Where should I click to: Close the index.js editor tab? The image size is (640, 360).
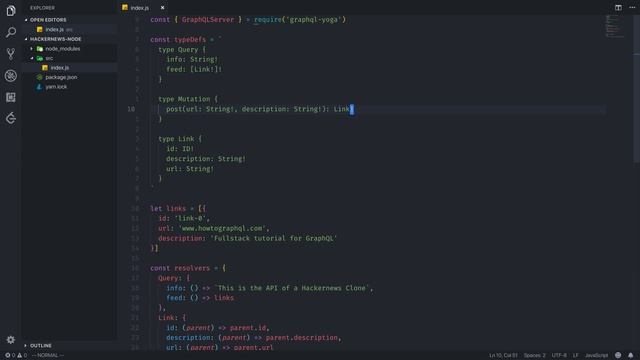click(x=162, y=8)
